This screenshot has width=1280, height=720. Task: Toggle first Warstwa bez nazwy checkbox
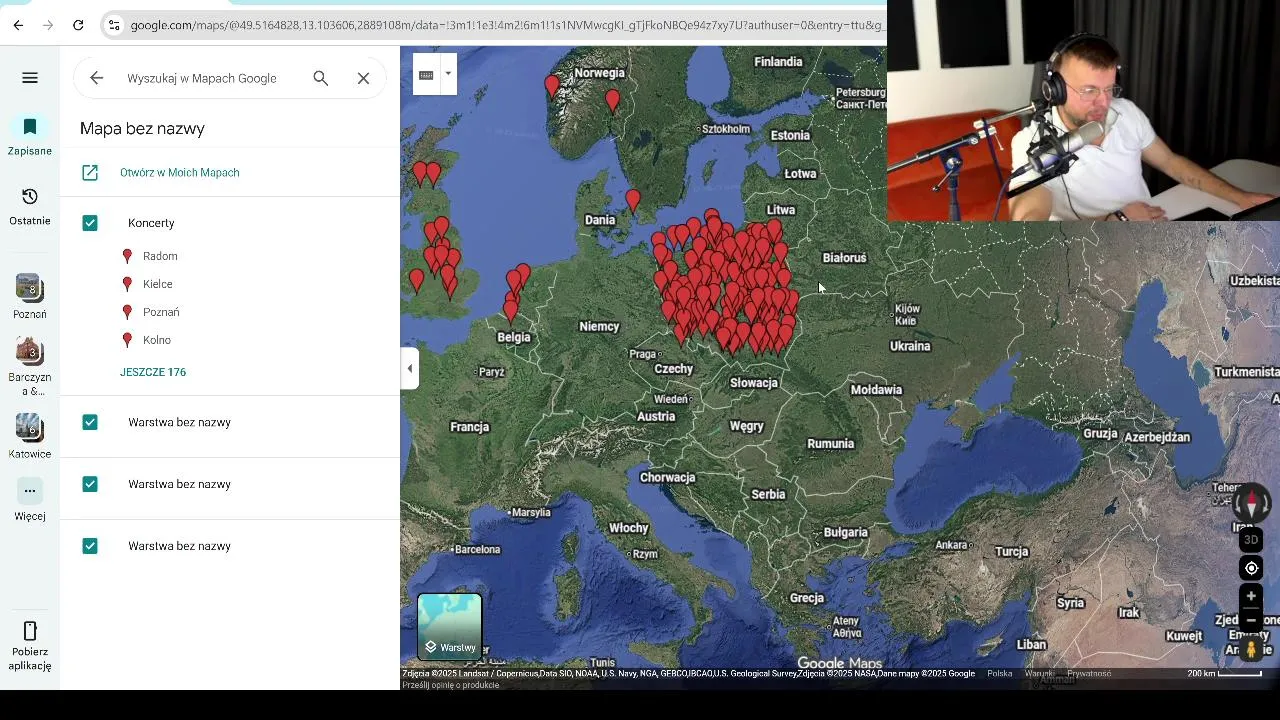[90, 422]
